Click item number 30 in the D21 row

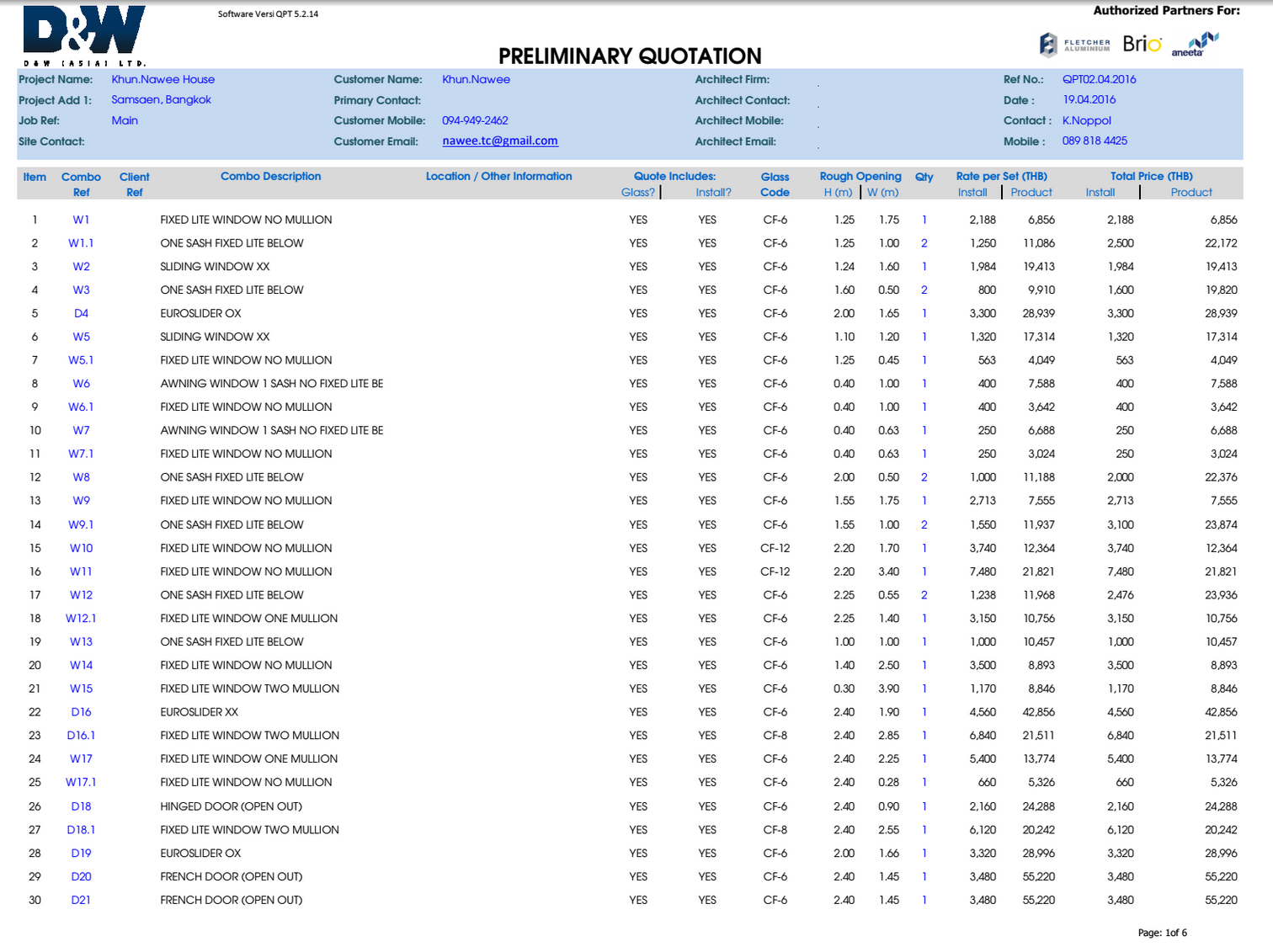(35, 900)
